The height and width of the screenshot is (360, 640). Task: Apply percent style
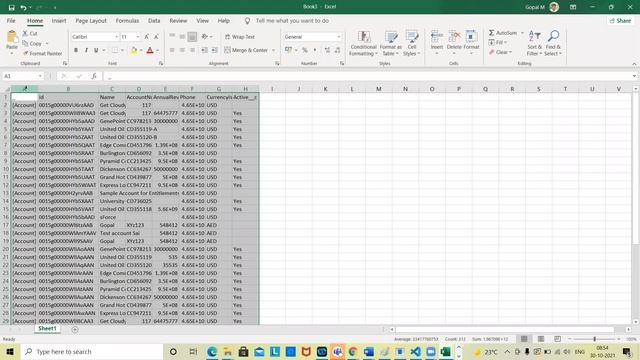[x=304, y=50]
